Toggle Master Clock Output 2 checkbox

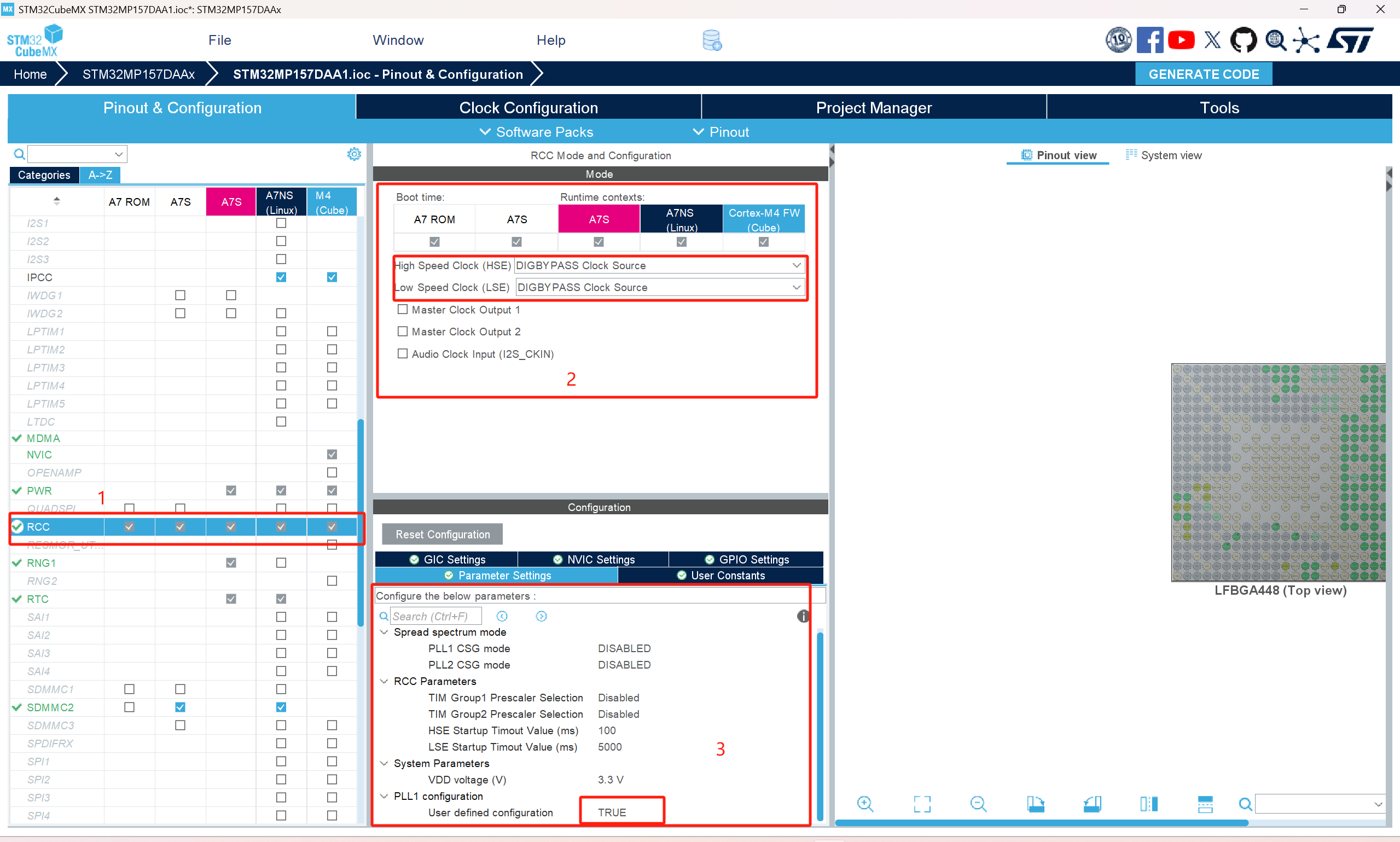(x=403, y=332)
